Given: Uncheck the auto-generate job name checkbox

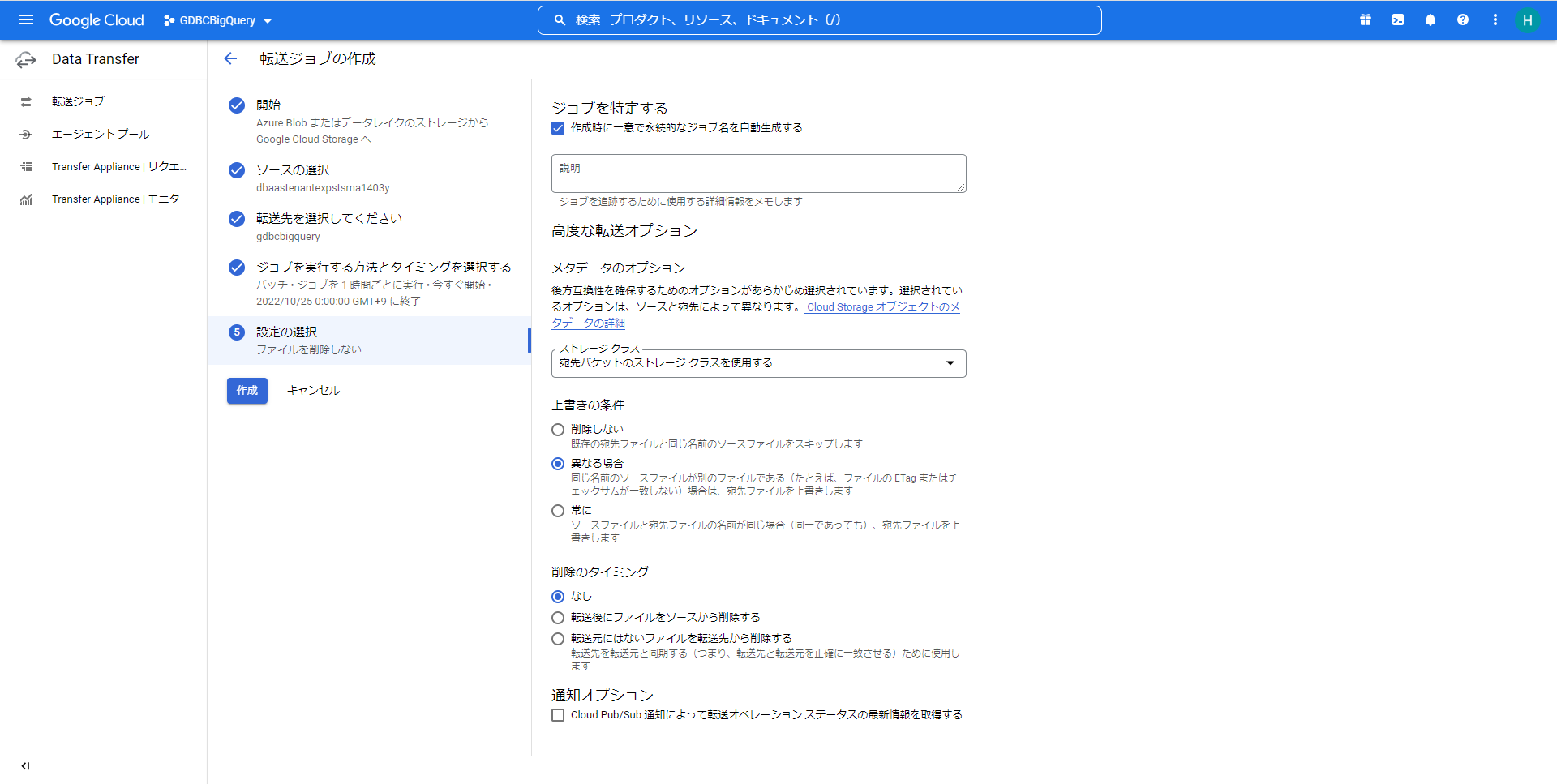Looking at the screenshot, I should pos(558,128).
